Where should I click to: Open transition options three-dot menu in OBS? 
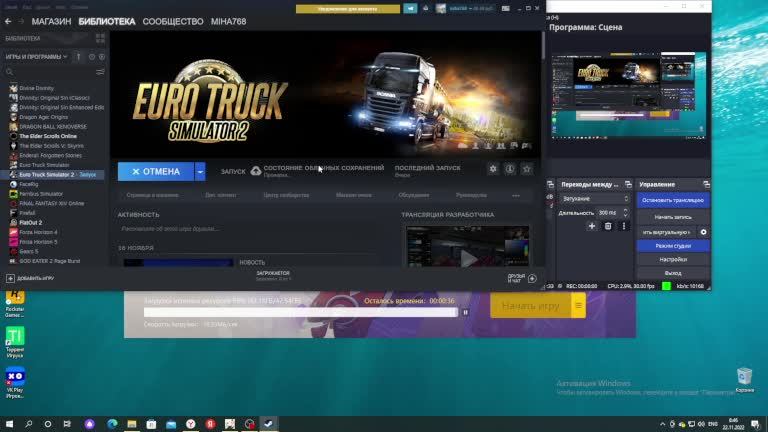pyautogui.click(x=624, y=226)
